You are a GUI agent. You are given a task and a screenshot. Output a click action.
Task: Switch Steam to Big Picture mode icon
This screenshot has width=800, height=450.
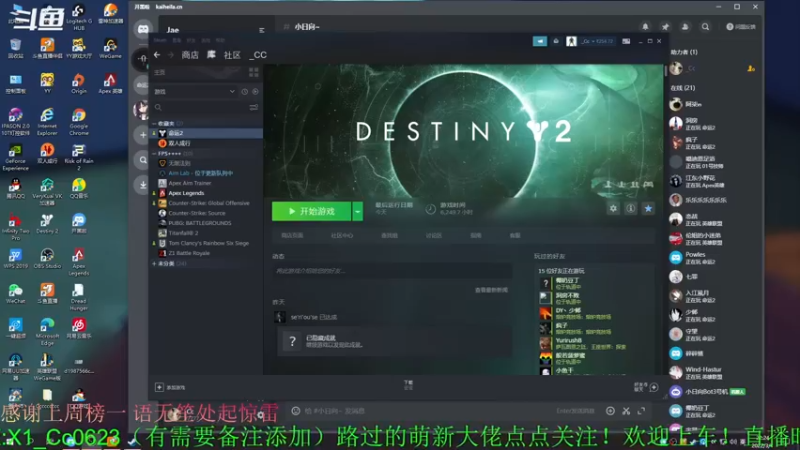[626, 41]
